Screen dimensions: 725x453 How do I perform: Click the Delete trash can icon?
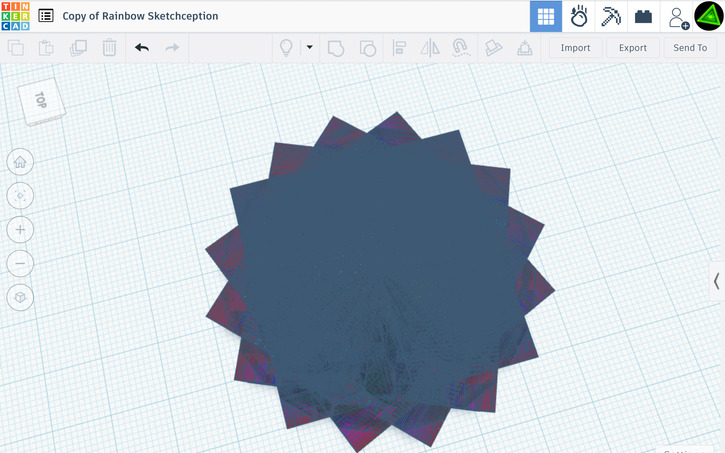tap(109, 48)
